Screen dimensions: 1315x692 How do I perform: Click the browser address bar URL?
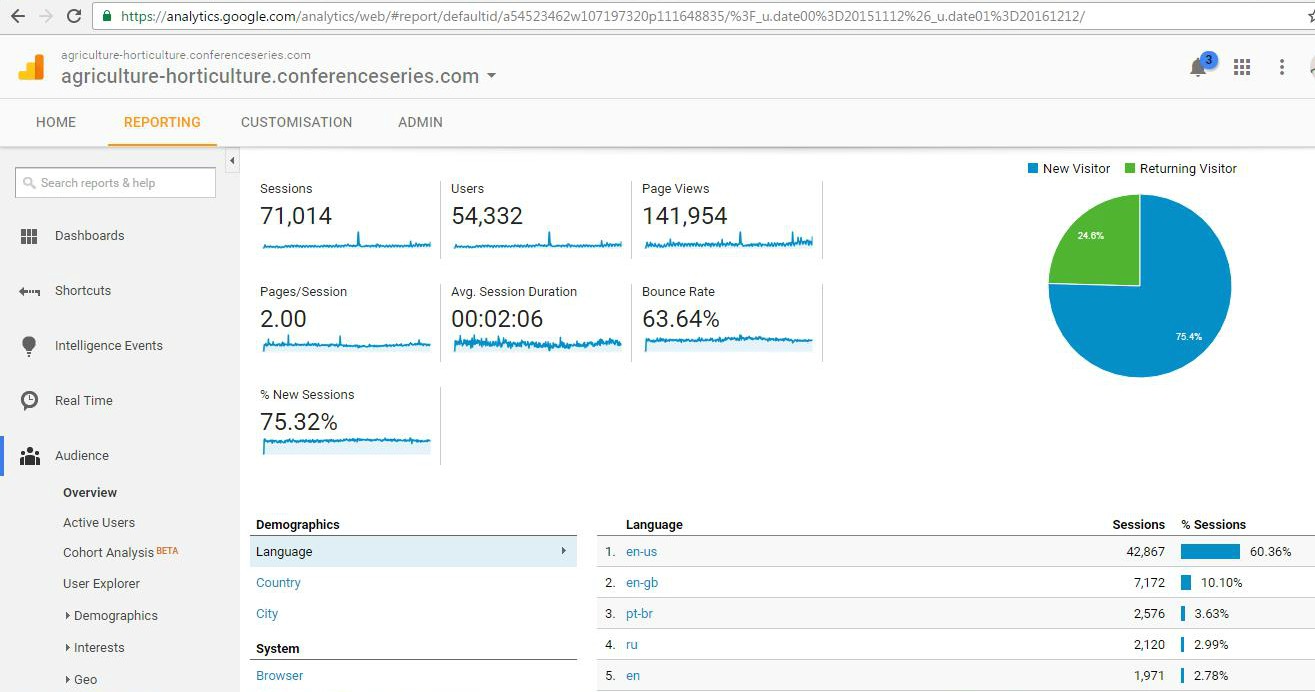[602, 16]
